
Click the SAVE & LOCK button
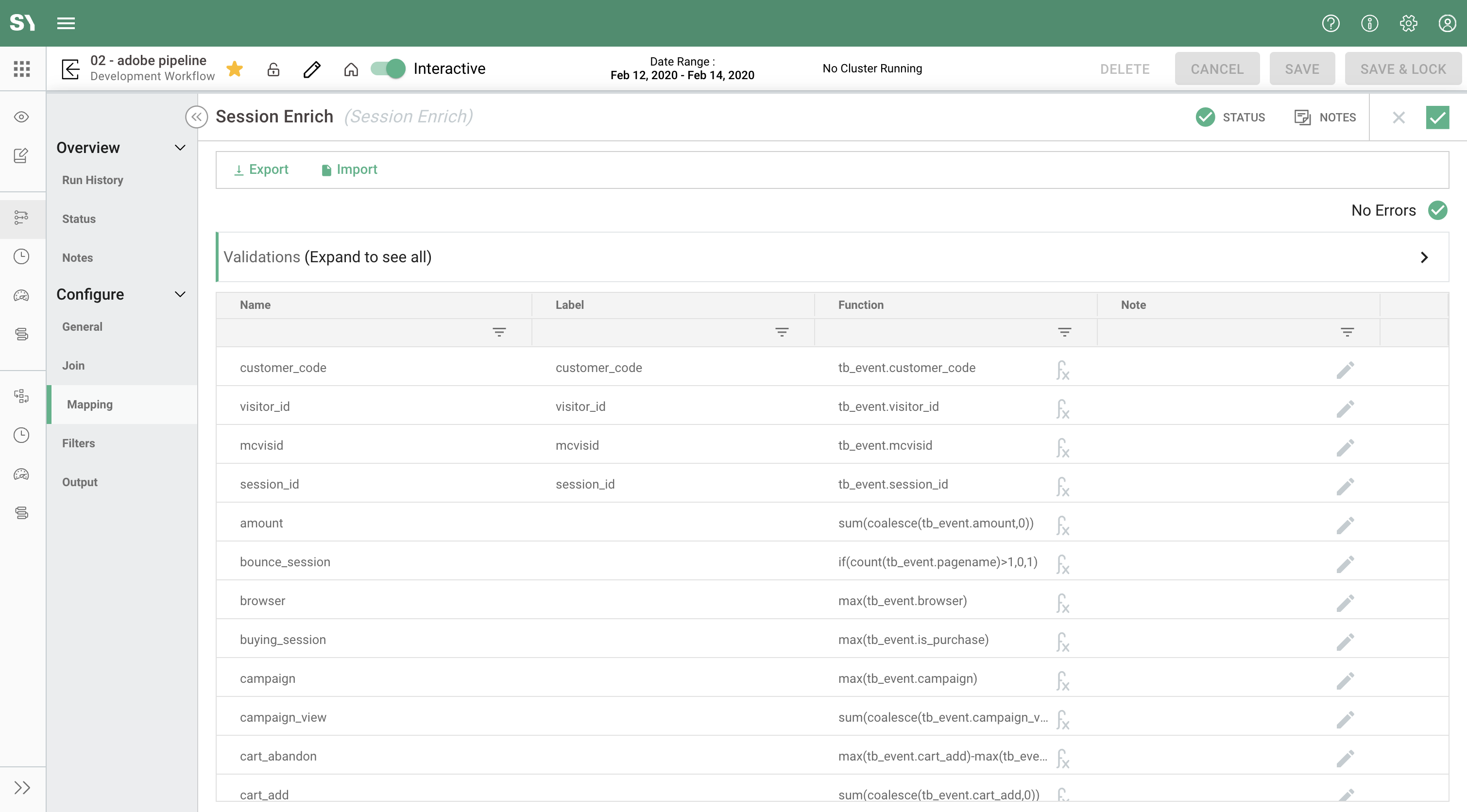(x=1403, y=68)
